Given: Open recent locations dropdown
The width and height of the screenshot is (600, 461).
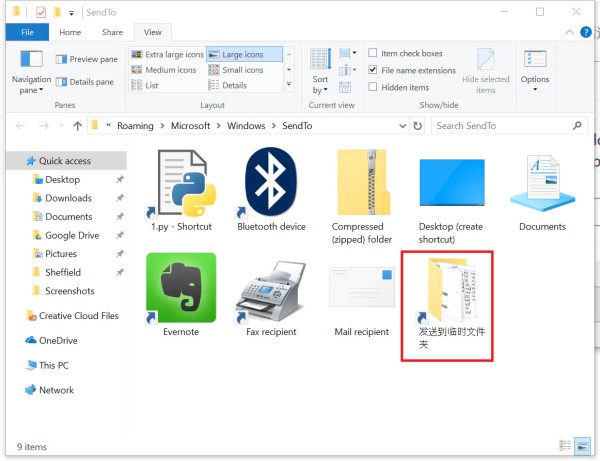Looking at the screenshot, I should (61, 126).
